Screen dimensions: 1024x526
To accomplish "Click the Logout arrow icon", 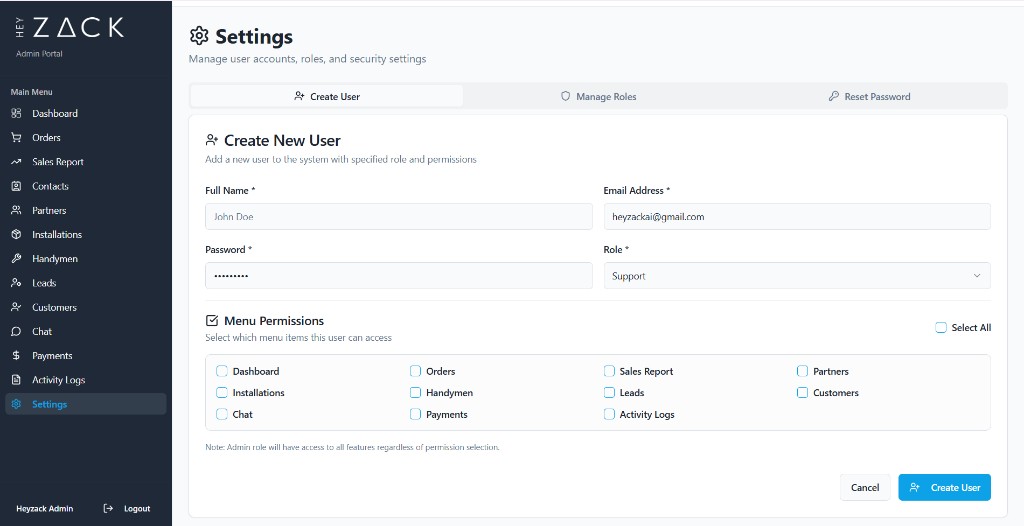I will pos(108,508).
